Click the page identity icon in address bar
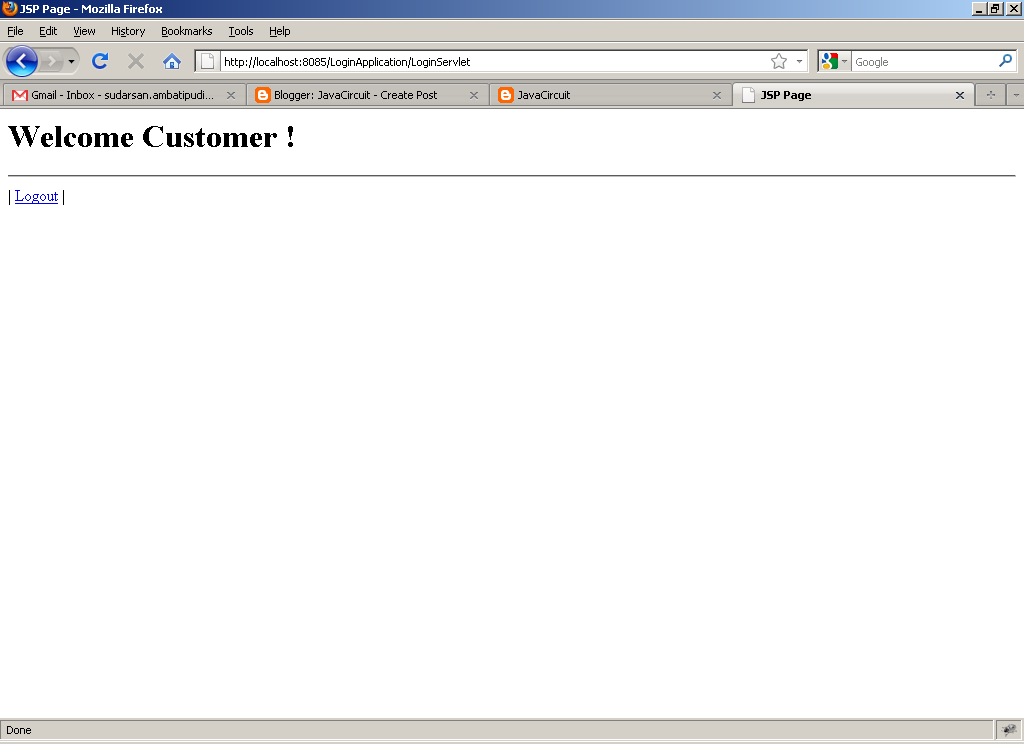The width and height of the screenshot is (1024, 744). pyautogui.click(x=207, y=61)
